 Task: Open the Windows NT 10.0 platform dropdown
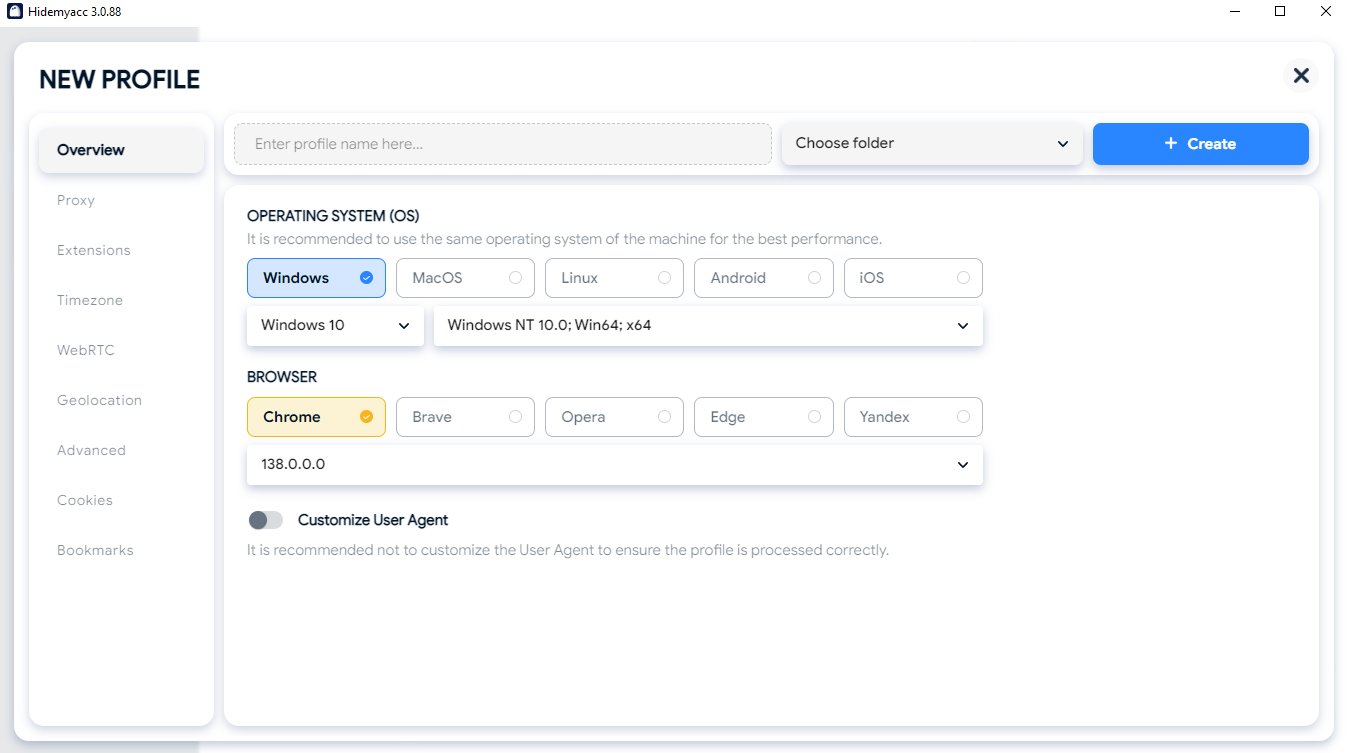click(708, 325)
